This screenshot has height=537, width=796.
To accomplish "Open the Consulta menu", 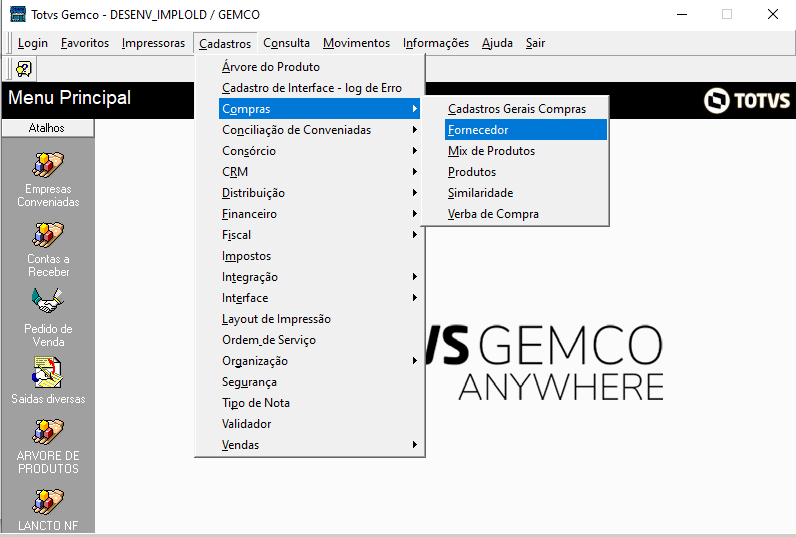I will [x=286, y=43].
